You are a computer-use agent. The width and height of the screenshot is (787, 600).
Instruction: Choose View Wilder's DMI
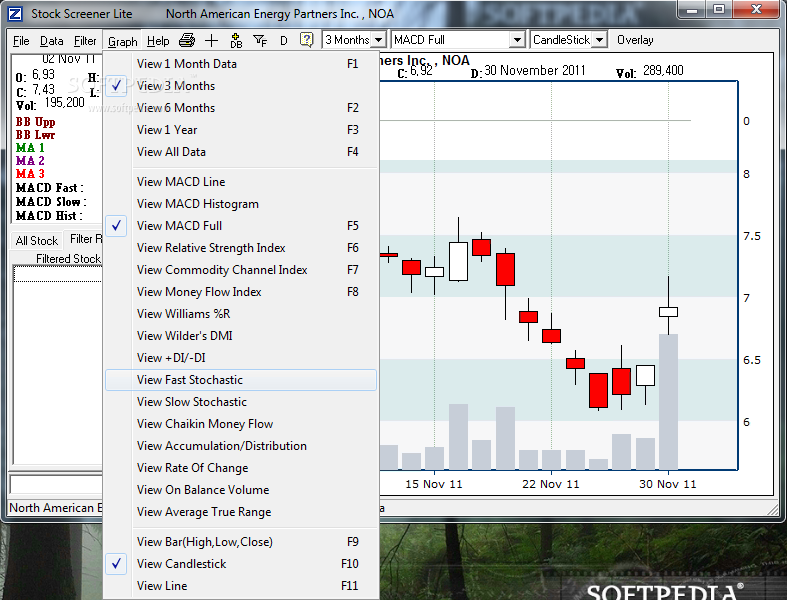point(241,336)
